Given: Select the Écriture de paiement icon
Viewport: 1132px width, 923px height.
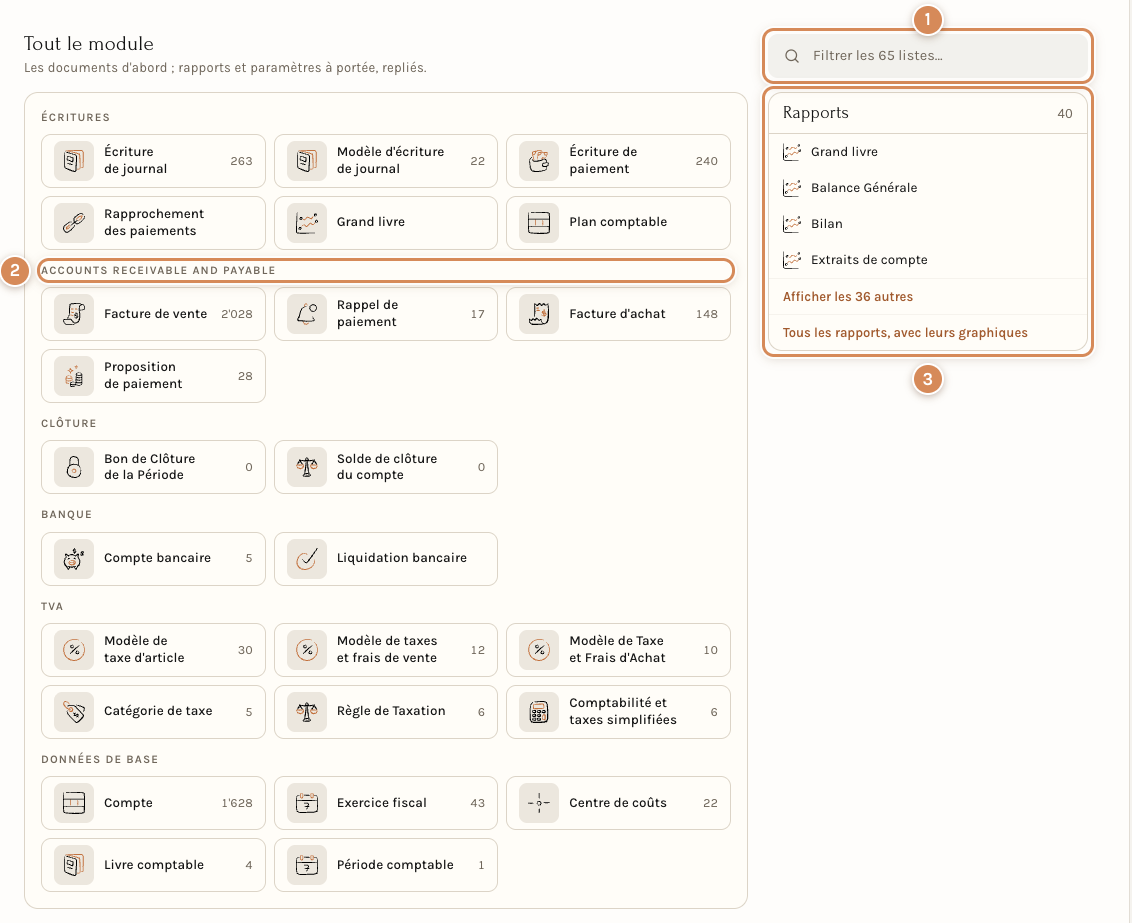Looking at the screenshot, I should coord(539,161).
